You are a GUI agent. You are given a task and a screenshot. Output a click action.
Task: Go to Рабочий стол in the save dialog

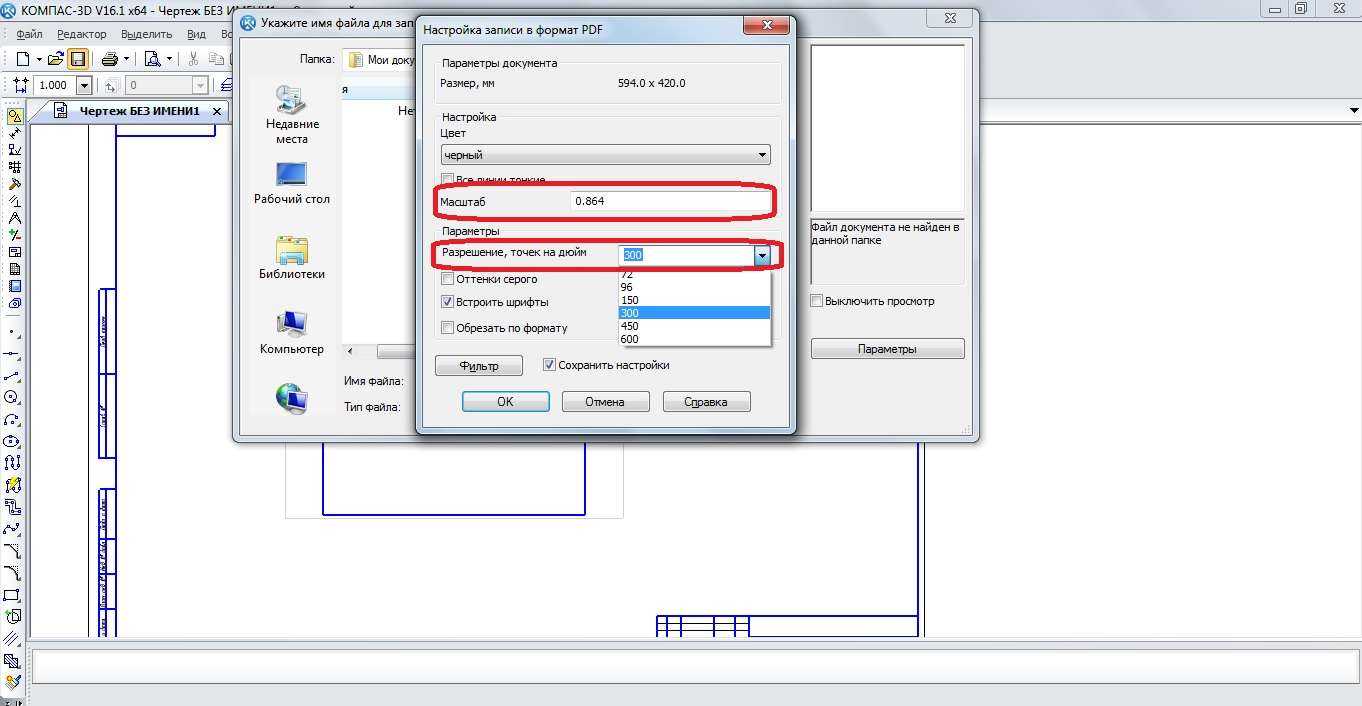[292, 183]
